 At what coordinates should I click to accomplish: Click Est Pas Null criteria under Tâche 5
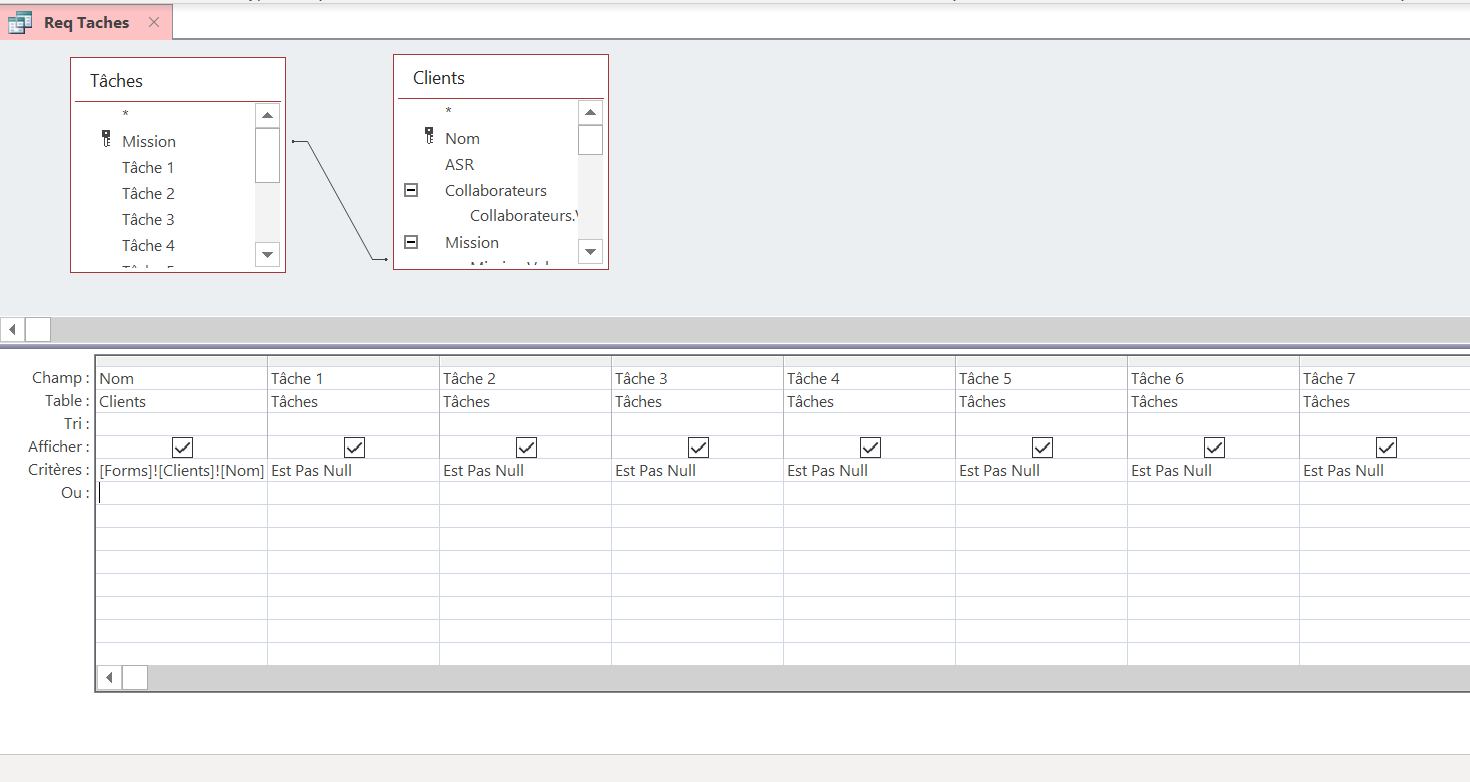click(x=1041, y=470)
